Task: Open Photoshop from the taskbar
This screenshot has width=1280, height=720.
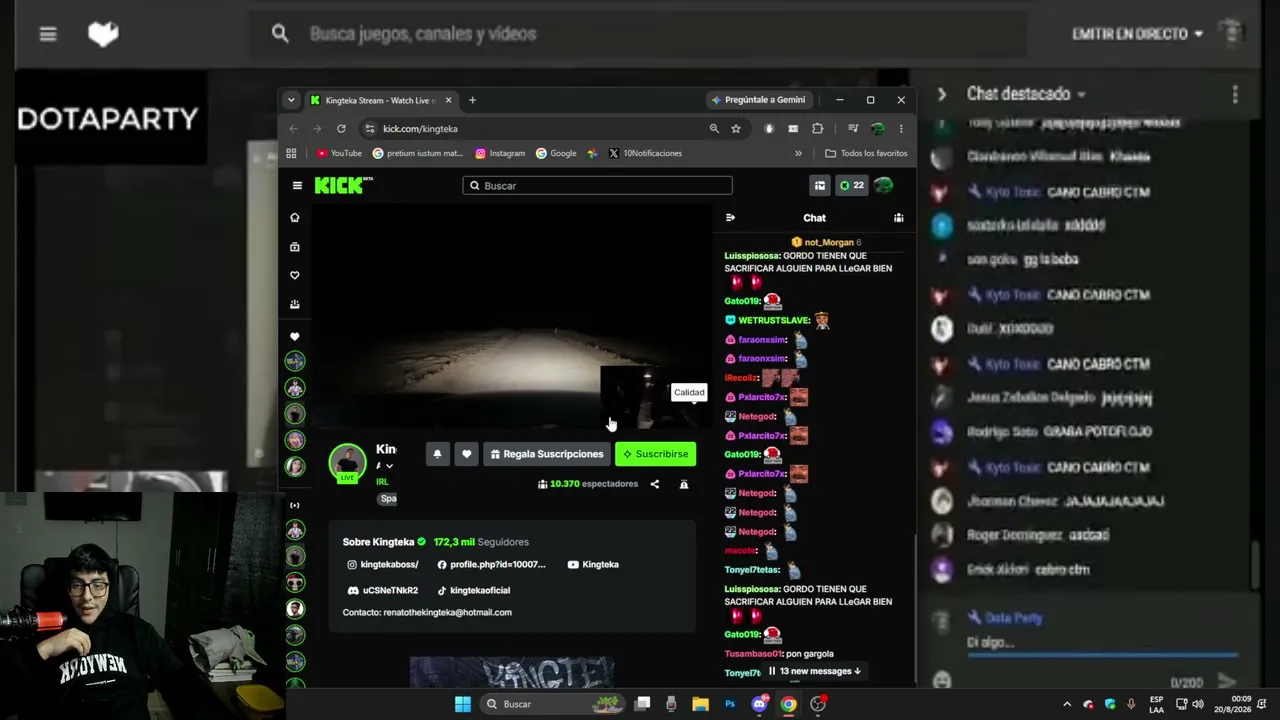Action: click(x=730, y=704)
